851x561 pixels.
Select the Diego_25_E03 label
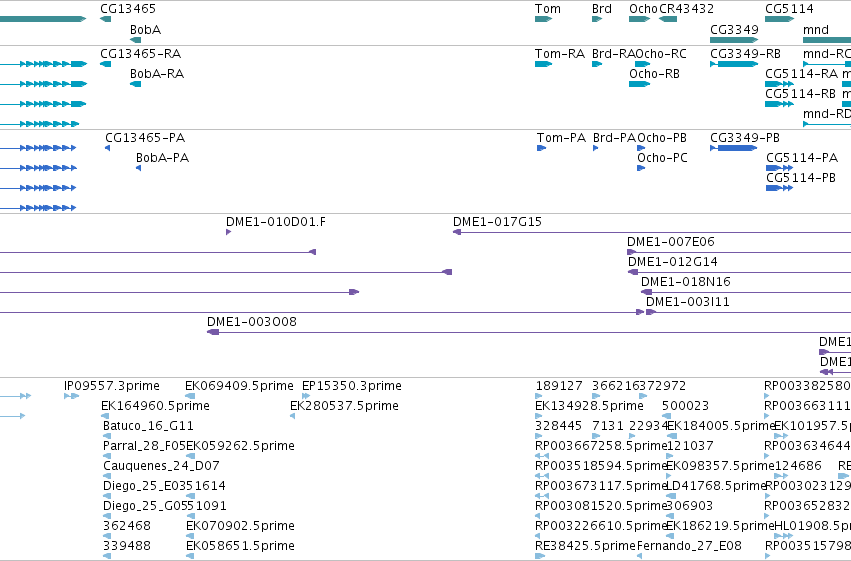[x=144, y=487]
